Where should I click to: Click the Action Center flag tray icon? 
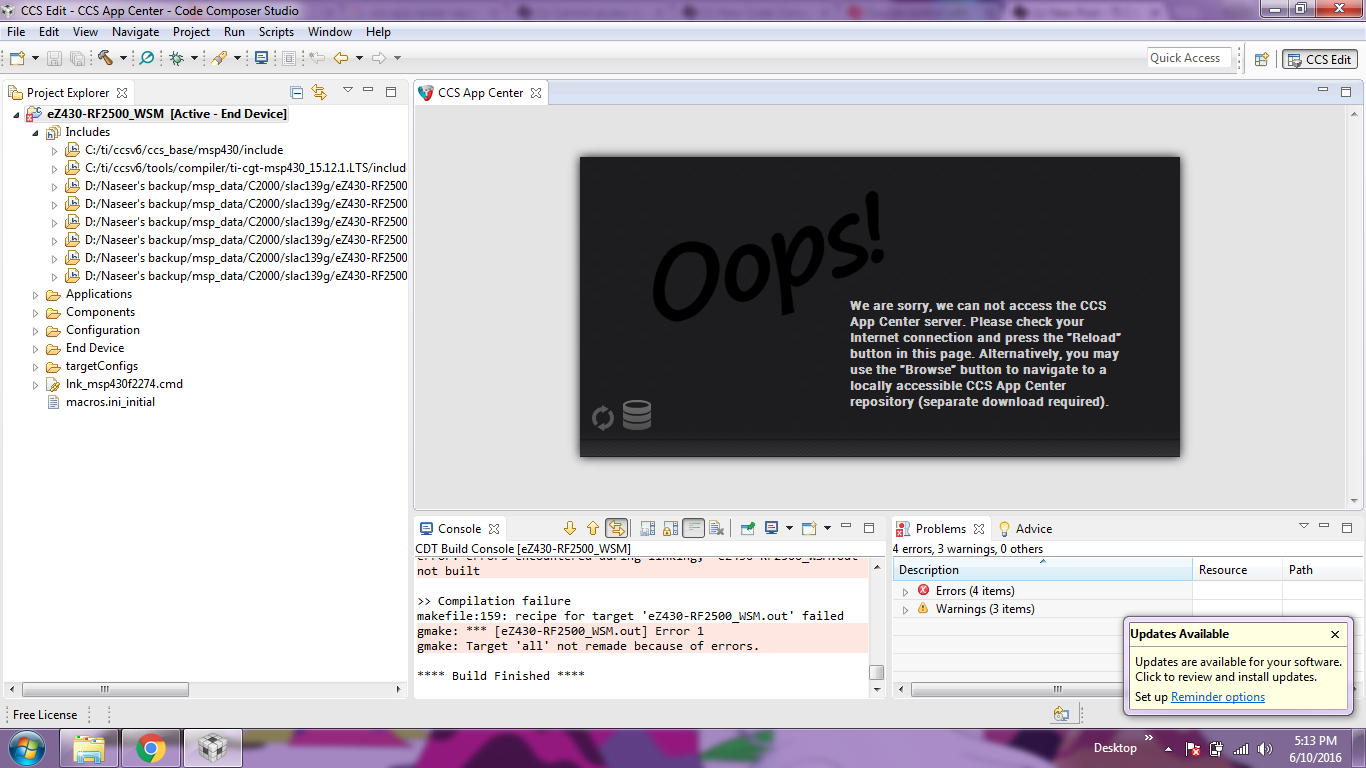point(1192,748)
